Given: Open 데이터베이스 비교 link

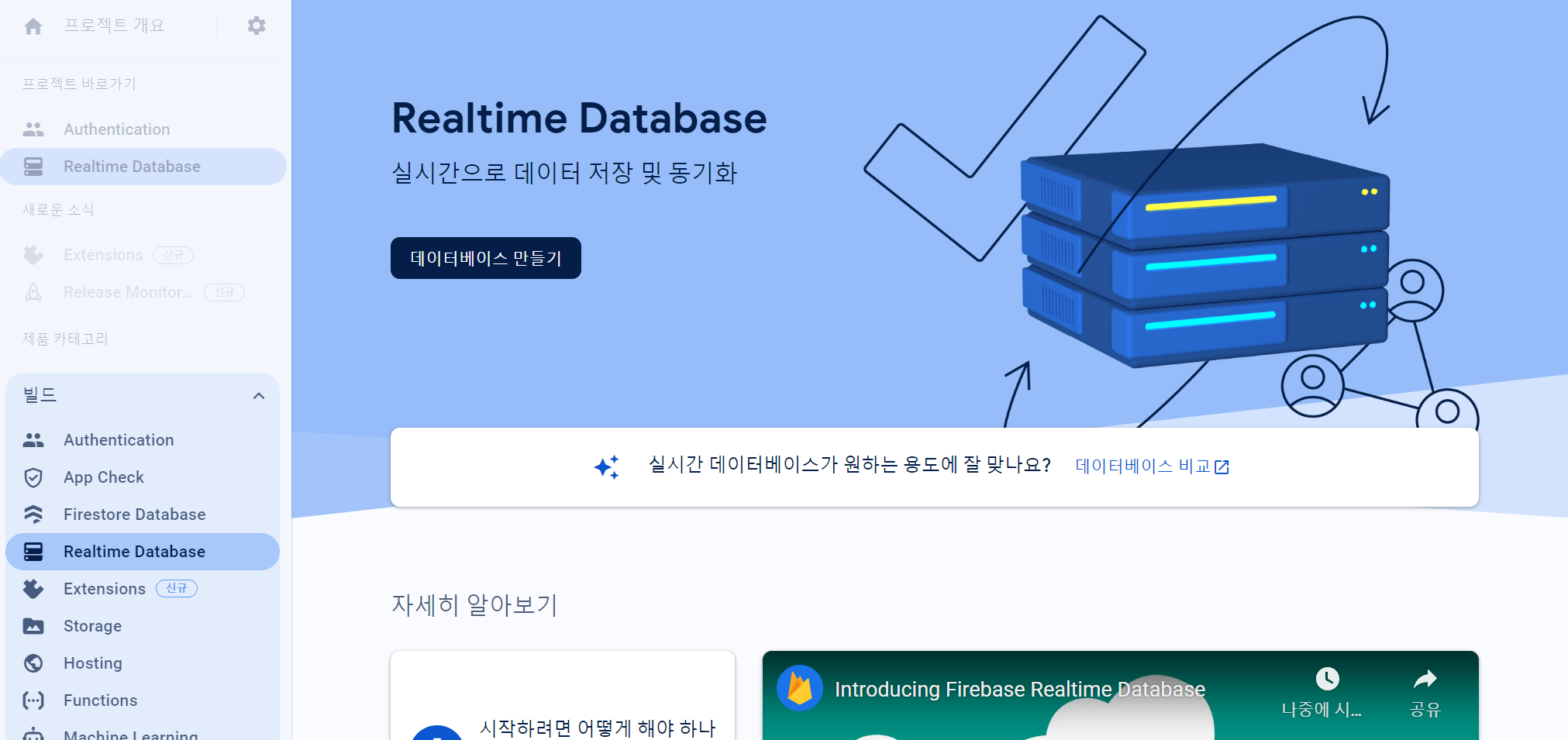Looking at the screenshot, I should pyautogui.click(x=1143, y=466).
